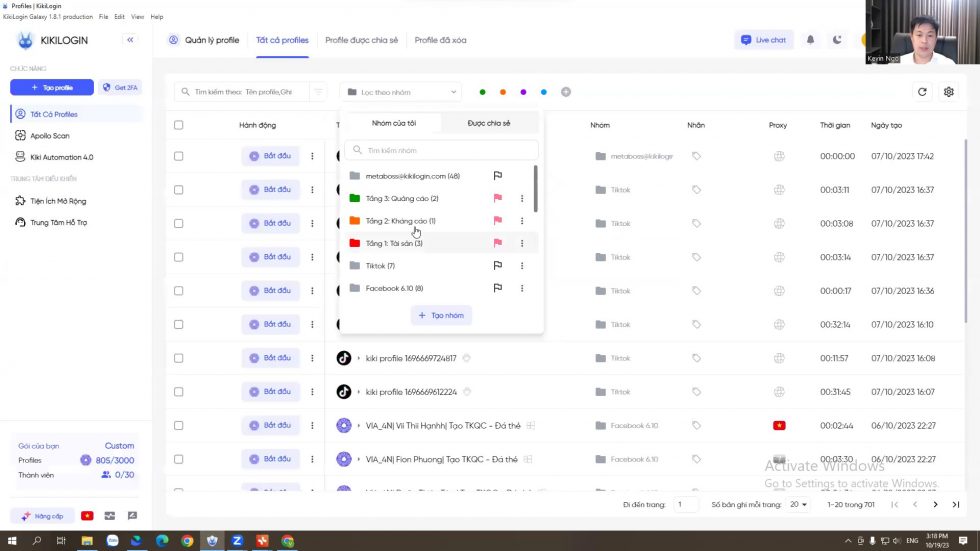Viewport: 980px width, 551px height.
Task: Click the notification bell icon
Action: (x=811, y=40)
